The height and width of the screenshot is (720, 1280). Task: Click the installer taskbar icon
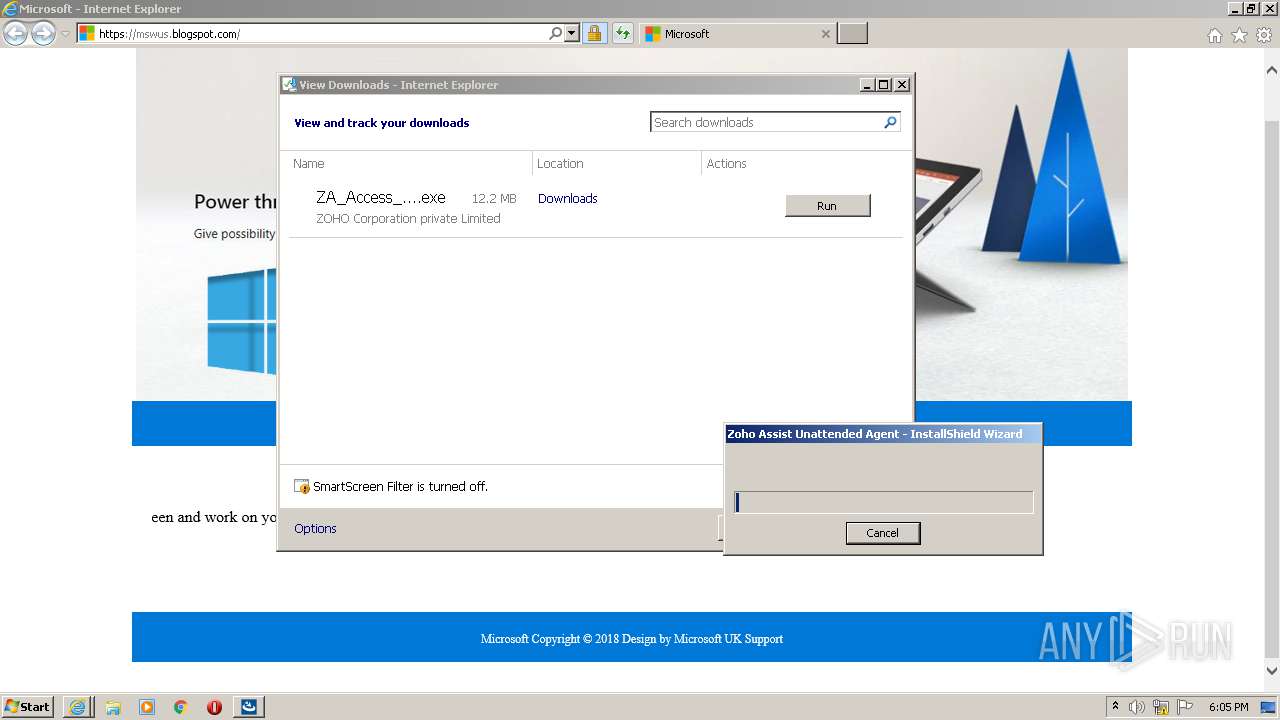click(249, 707)
